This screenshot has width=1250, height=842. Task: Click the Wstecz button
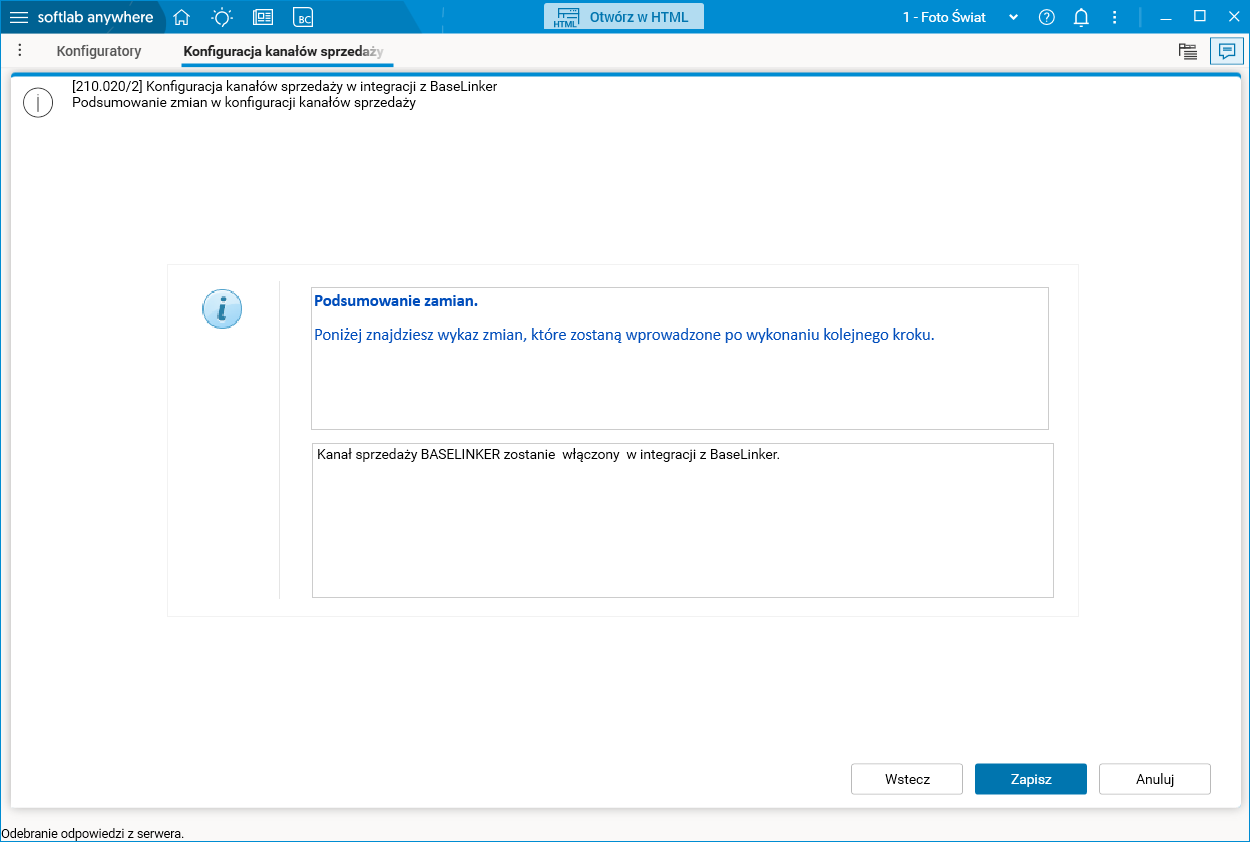(907, 779)
